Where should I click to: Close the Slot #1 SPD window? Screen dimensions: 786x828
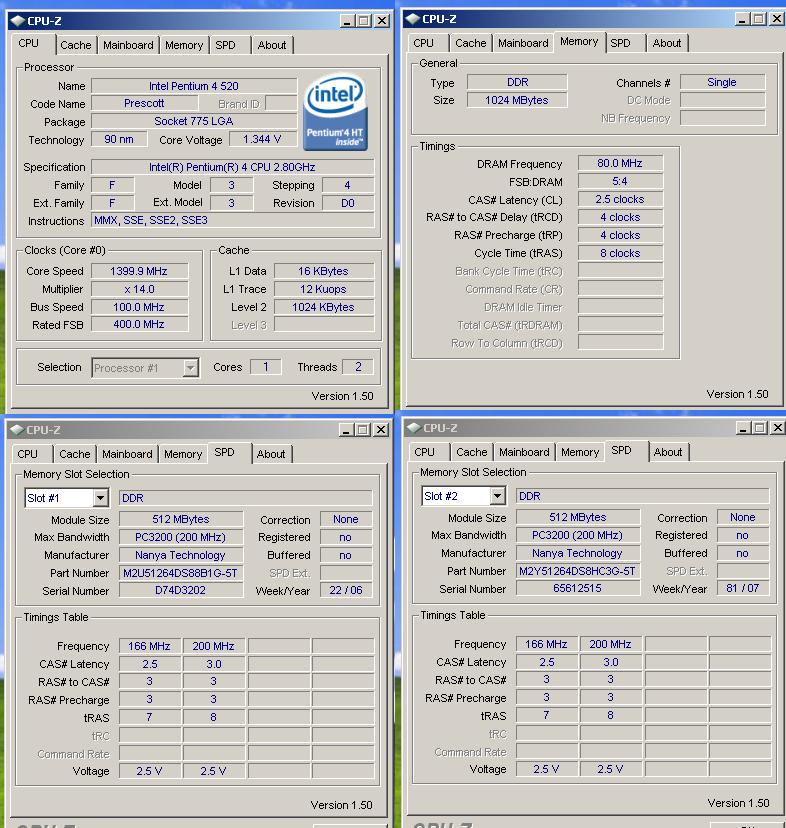(x=381, y=430)
